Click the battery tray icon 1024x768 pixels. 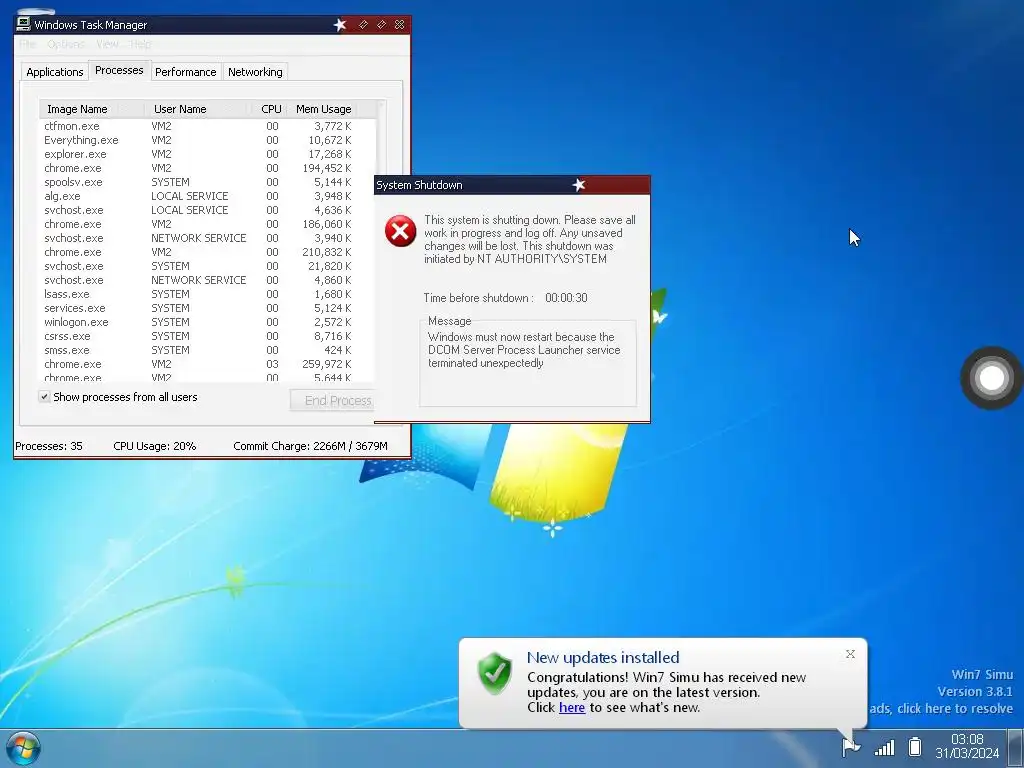pyautogui.click(x=915, y=746)
